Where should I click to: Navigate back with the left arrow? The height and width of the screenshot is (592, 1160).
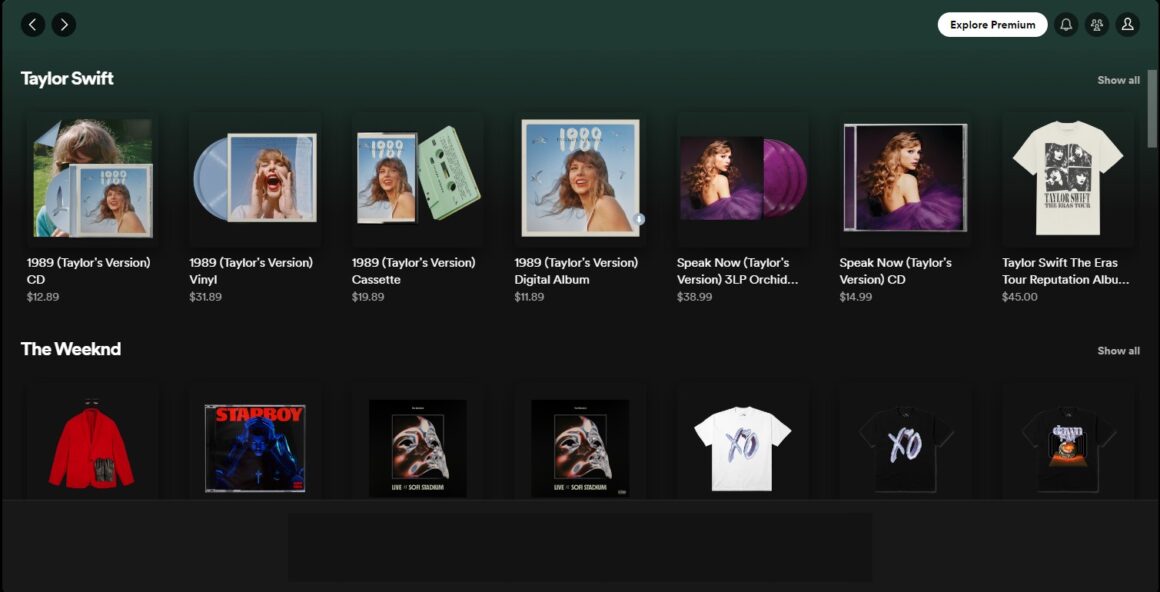(x=32, y=24)
